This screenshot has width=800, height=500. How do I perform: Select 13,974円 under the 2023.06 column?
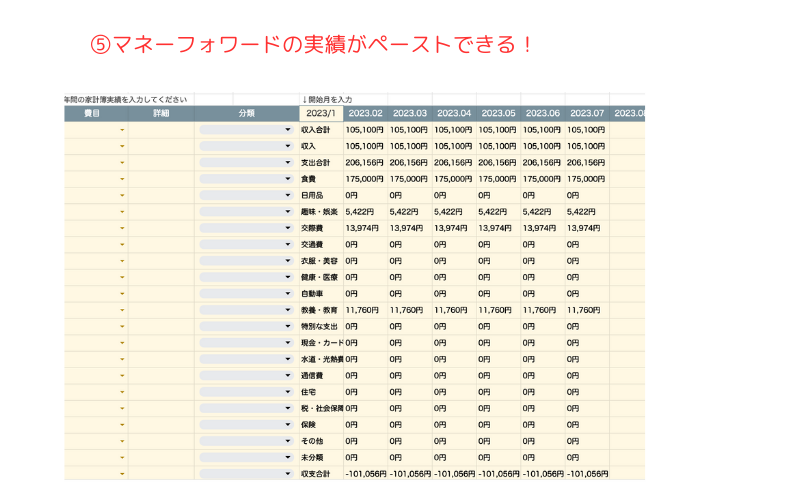pos(543,228)
